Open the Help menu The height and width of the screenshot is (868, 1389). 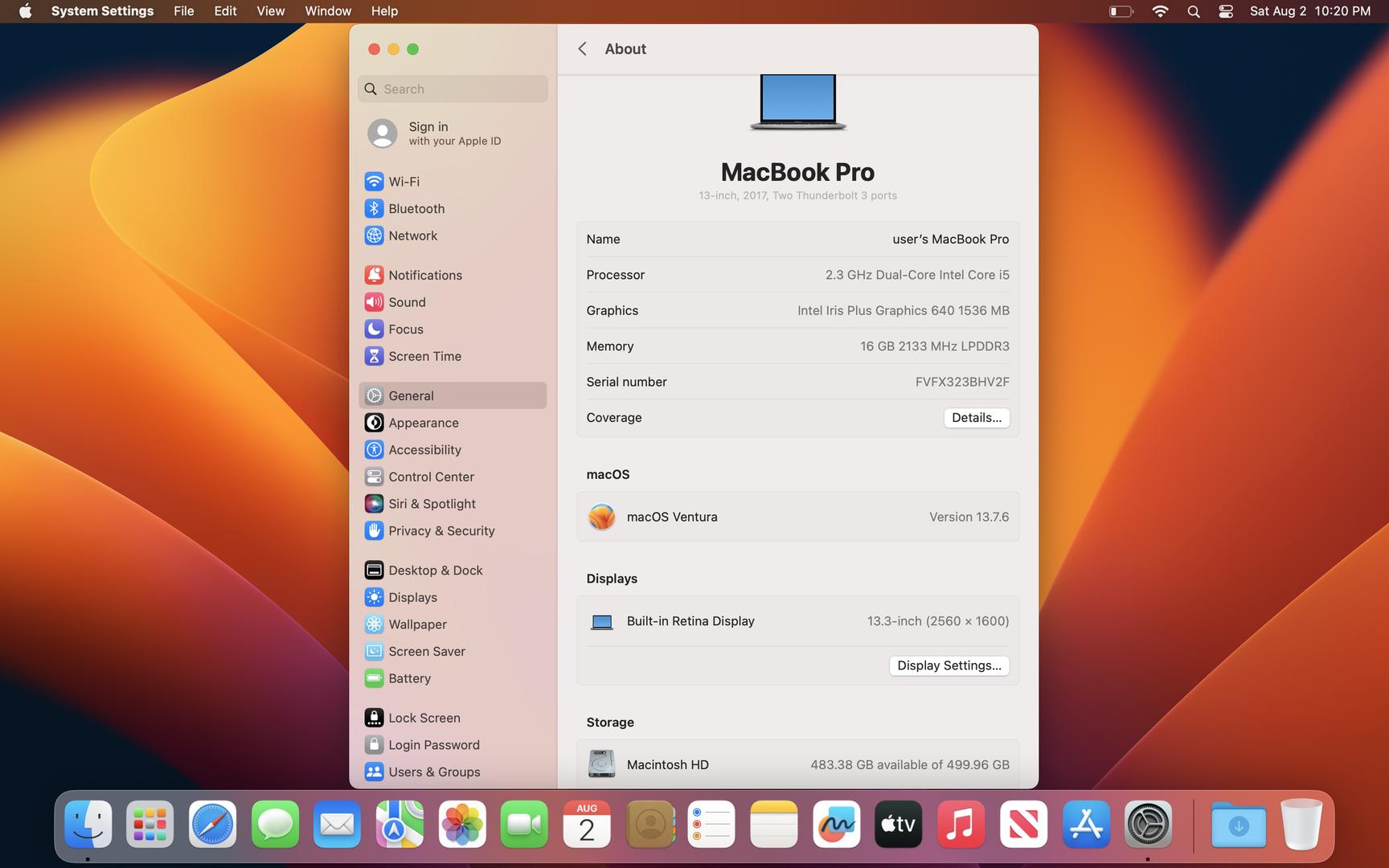384,11
